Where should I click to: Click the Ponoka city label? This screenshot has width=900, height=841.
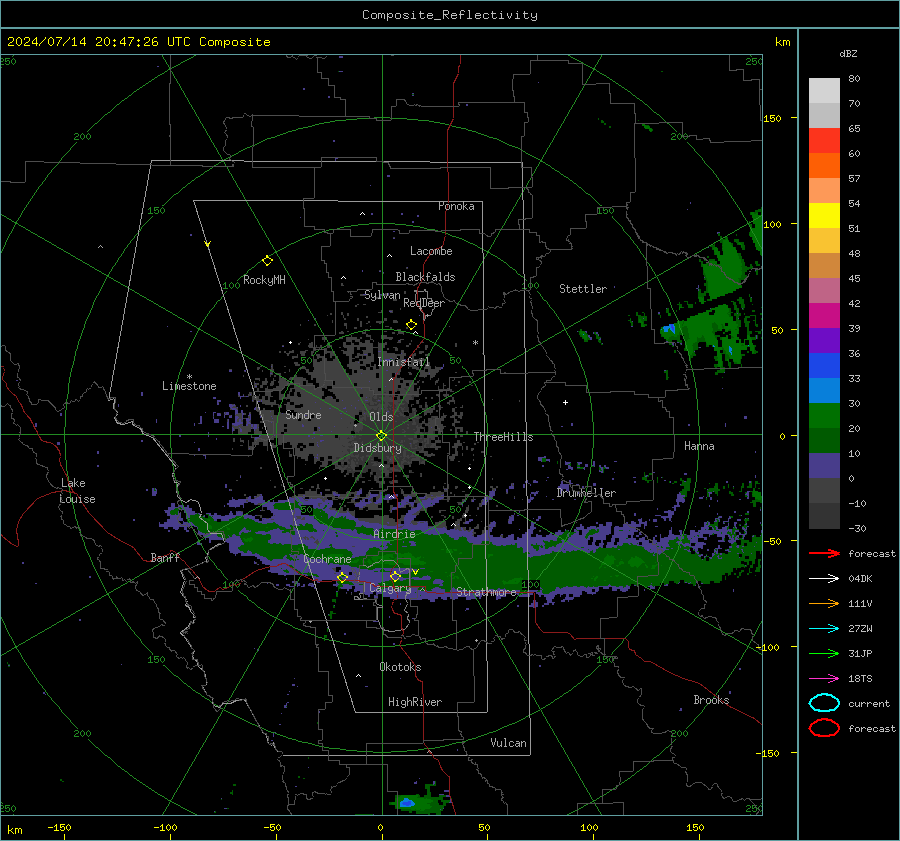(456, 206)
